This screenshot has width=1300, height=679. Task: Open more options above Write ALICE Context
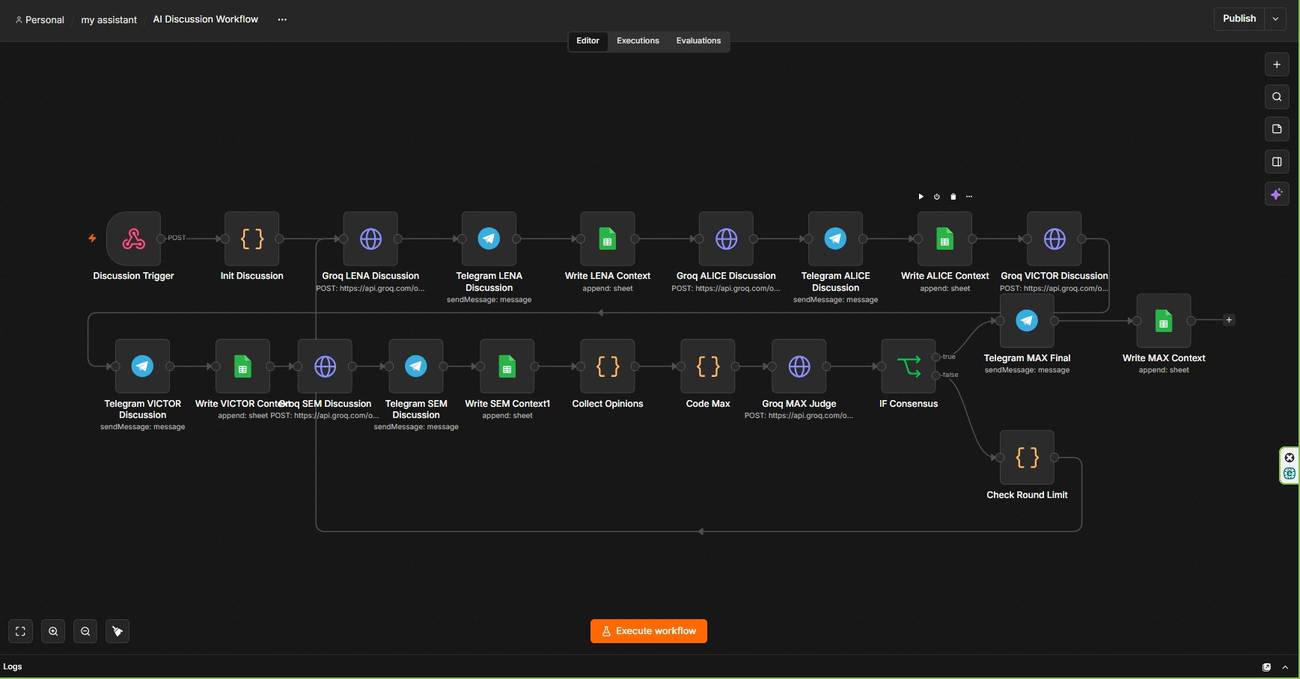[x=969, y=197]
